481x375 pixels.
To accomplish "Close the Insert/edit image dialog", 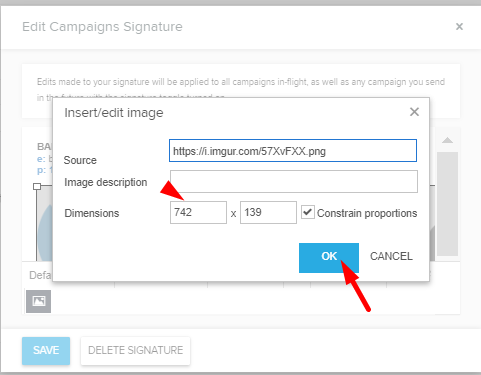I will (x=414, y=112).
